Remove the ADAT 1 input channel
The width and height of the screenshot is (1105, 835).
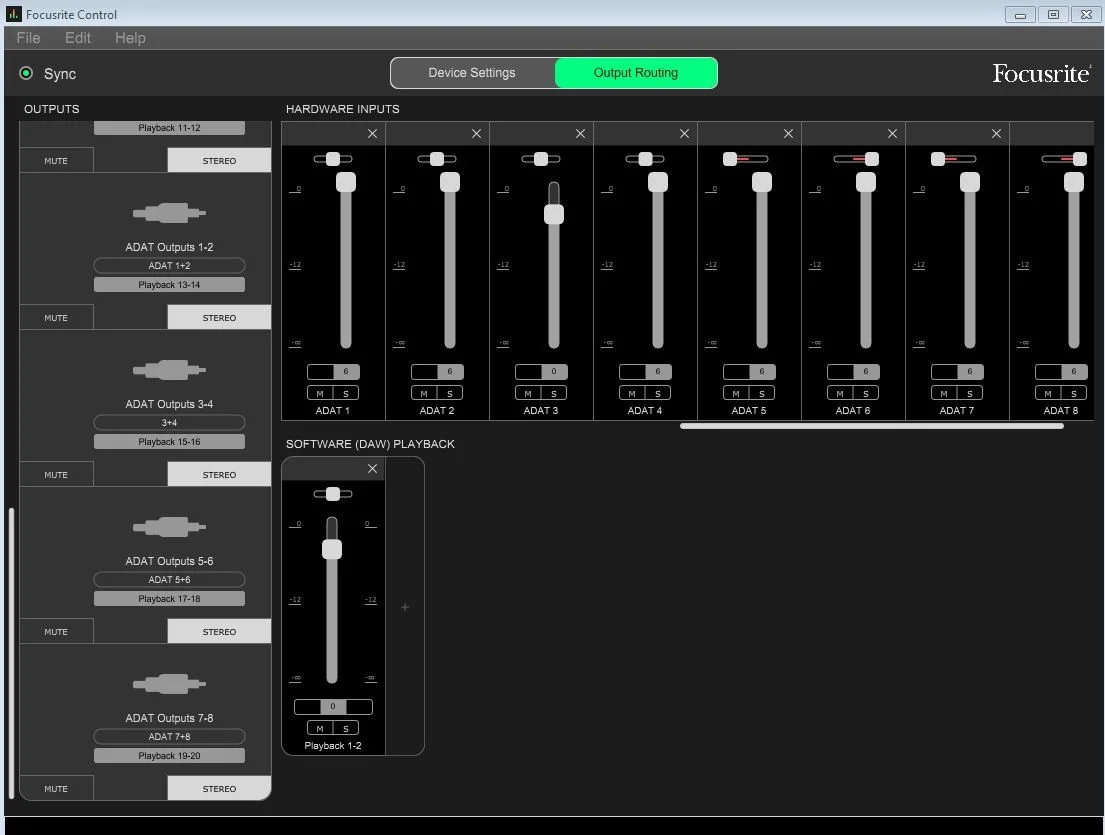click(372, 134)
